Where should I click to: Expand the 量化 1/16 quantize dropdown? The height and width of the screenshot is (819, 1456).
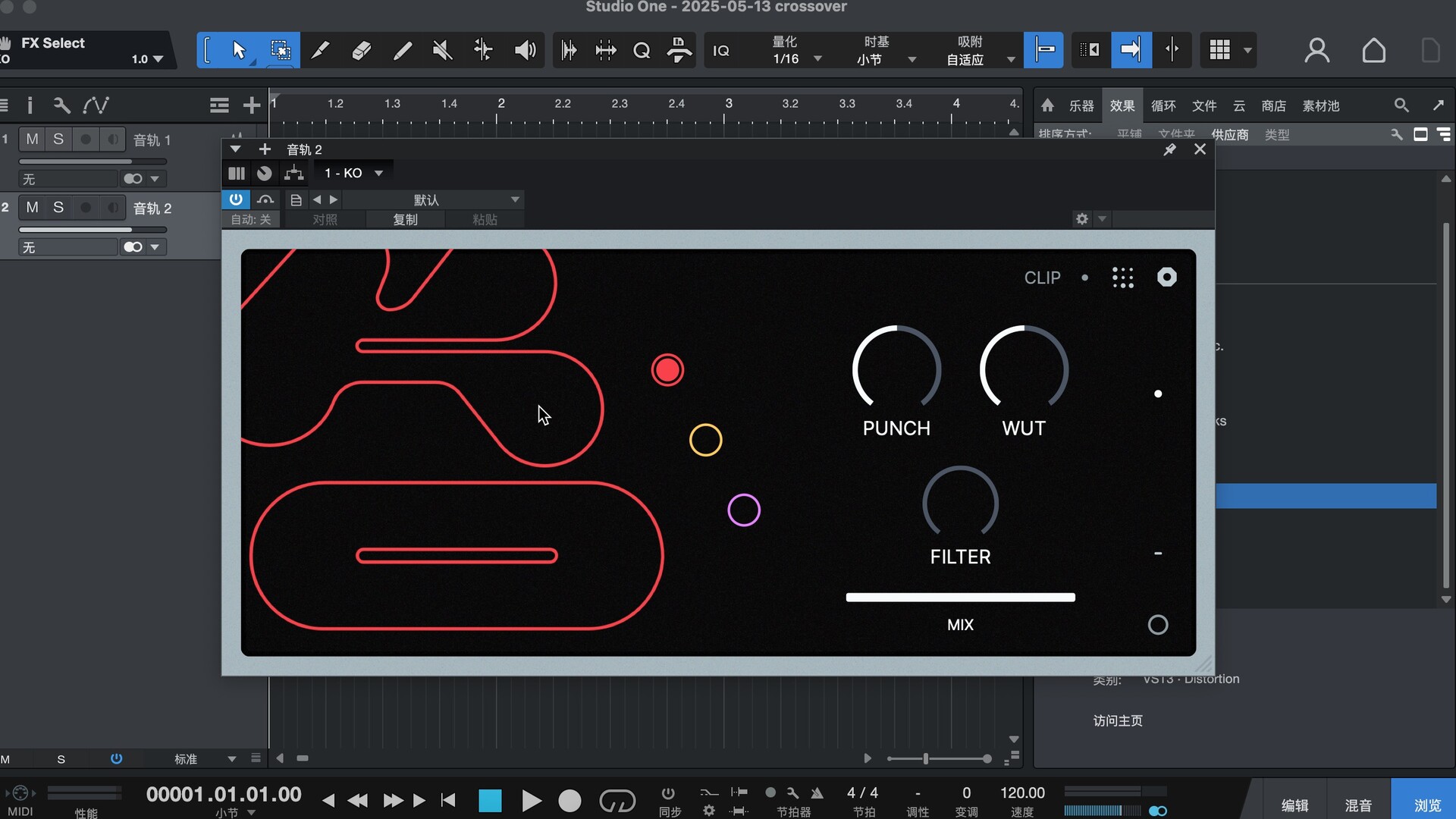[x=817, y=58]
